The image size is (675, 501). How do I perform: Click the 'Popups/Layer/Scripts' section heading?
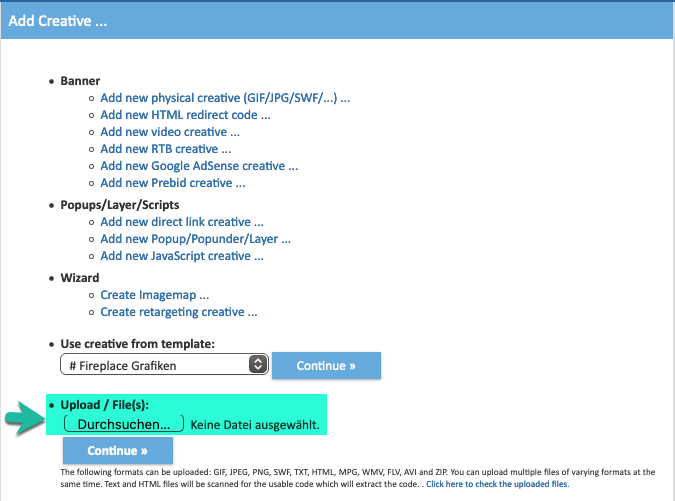pyautogui.click(x=120, y=205)
